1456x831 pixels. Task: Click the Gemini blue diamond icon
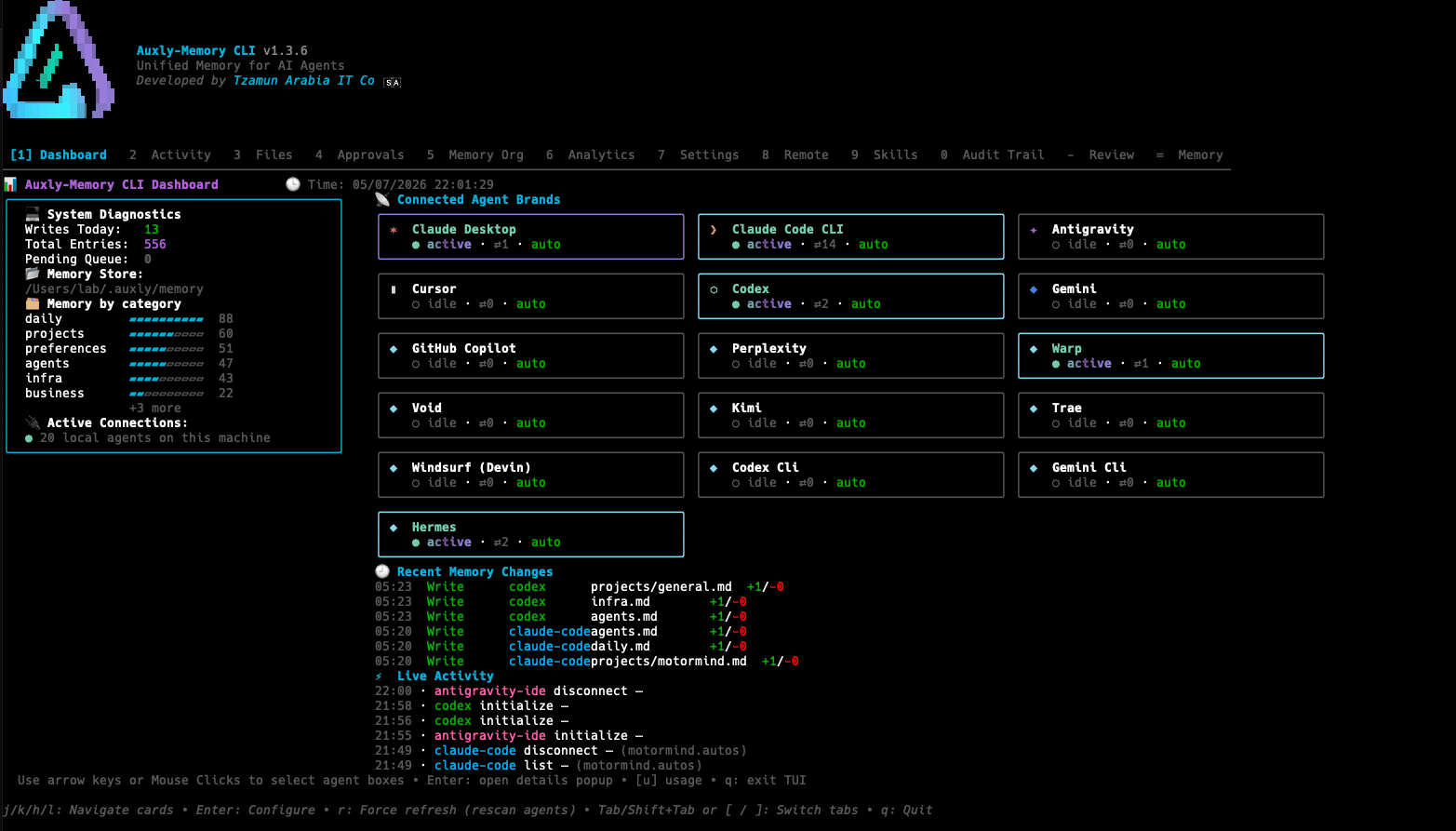point(1034,289)
